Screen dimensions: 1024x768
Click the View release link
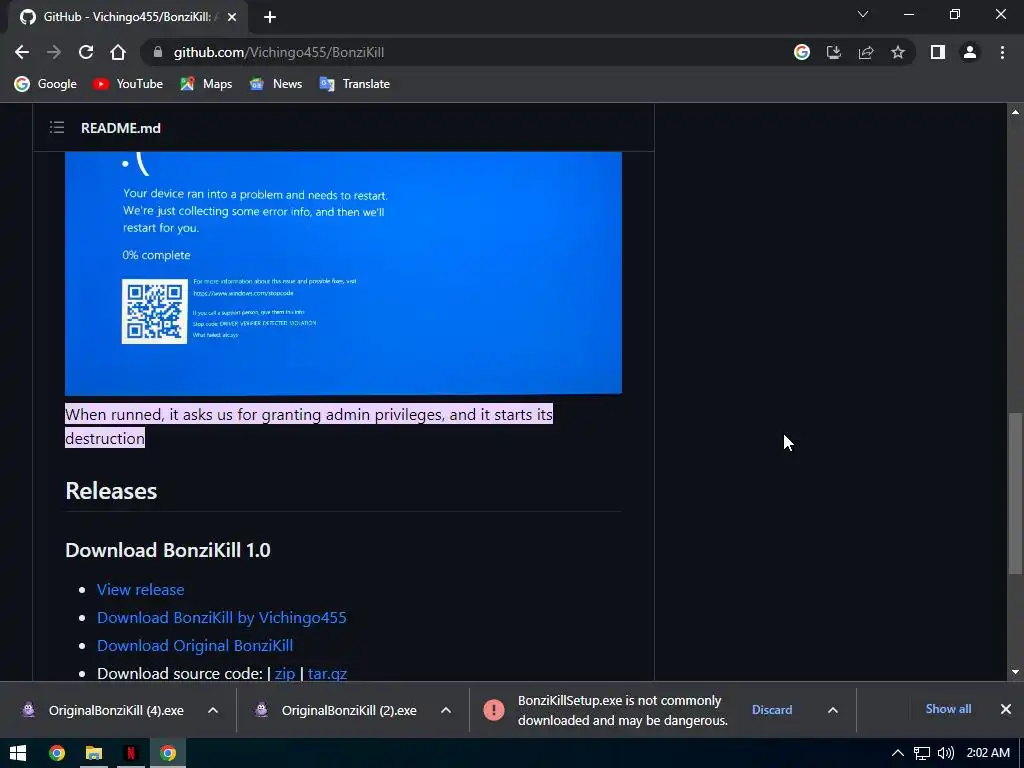(140, 589)
